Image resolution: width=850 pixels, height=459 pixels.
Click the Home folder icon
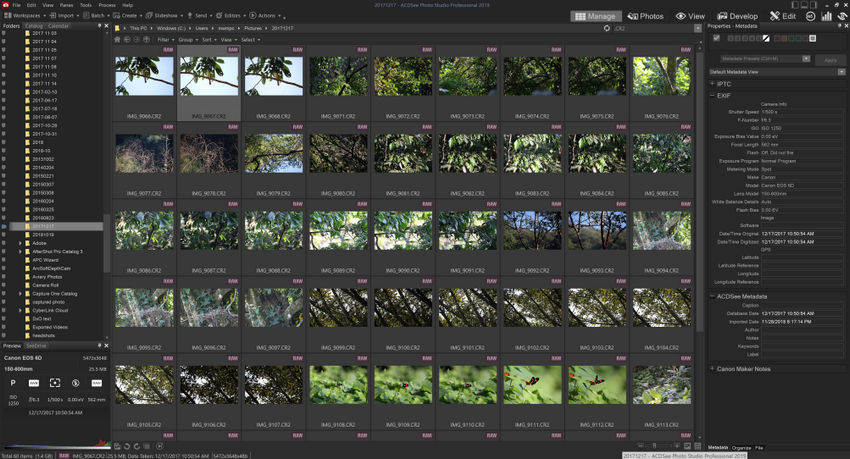[116, 39]
